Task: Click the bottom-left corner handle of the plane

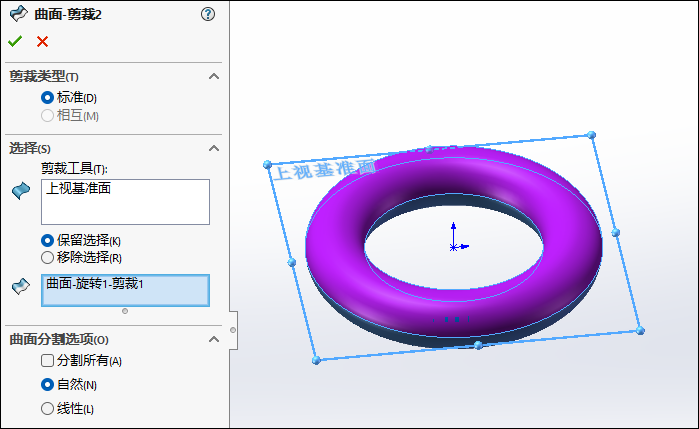Action: pyautogui.click(x=316, y=360)
